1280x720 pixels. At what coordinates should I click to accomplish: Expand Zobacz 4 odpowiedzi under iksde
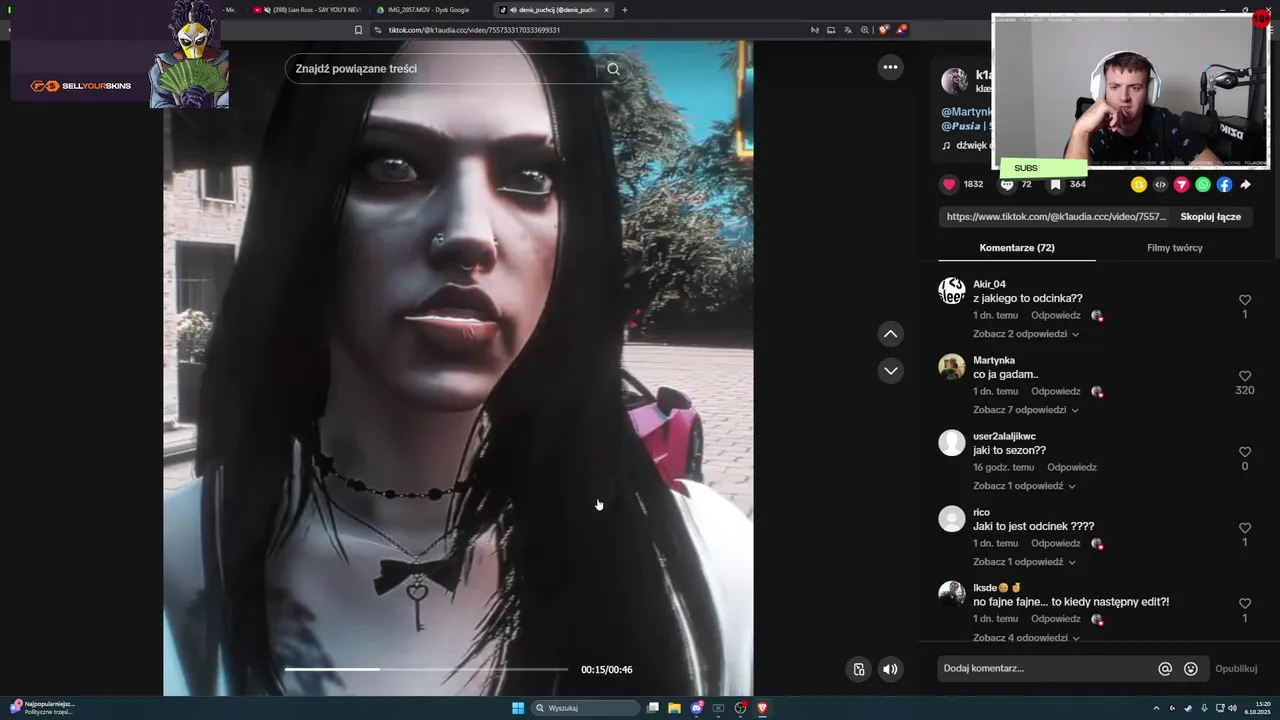click(1026, 637)
